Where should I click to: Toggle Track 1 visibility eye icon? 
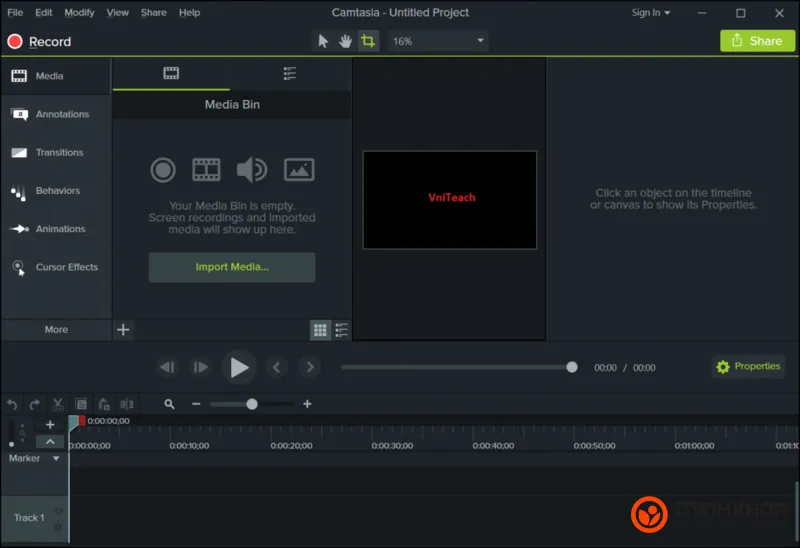pos(57,510)
